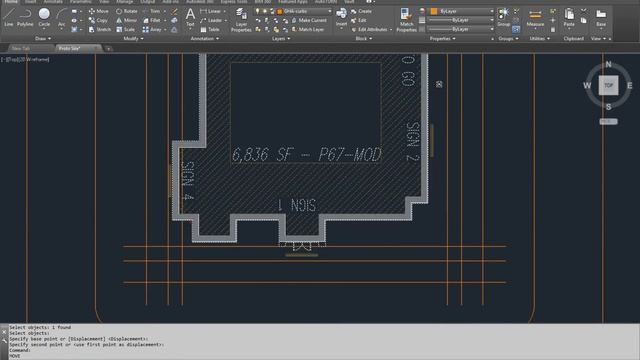Expand the Properties panel
This screenshot has height=360, width=640.
coord(442,38)
